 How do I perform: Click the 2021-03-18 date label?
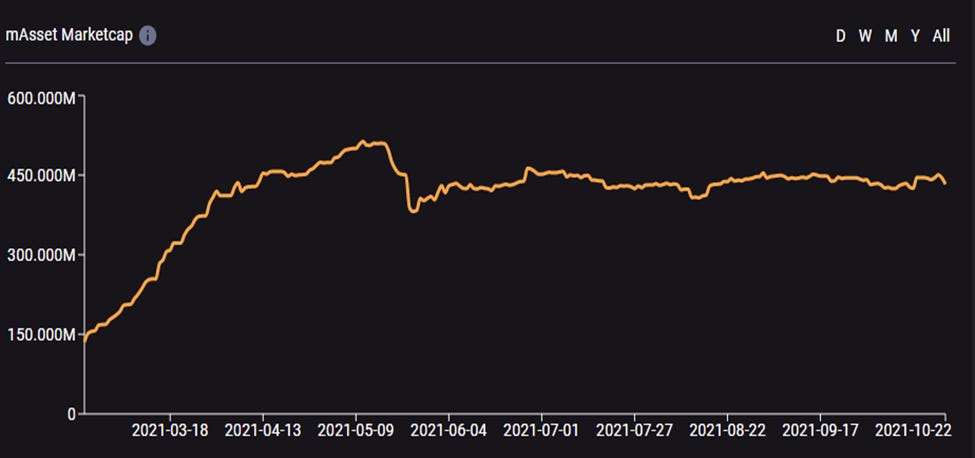[170, 430]
